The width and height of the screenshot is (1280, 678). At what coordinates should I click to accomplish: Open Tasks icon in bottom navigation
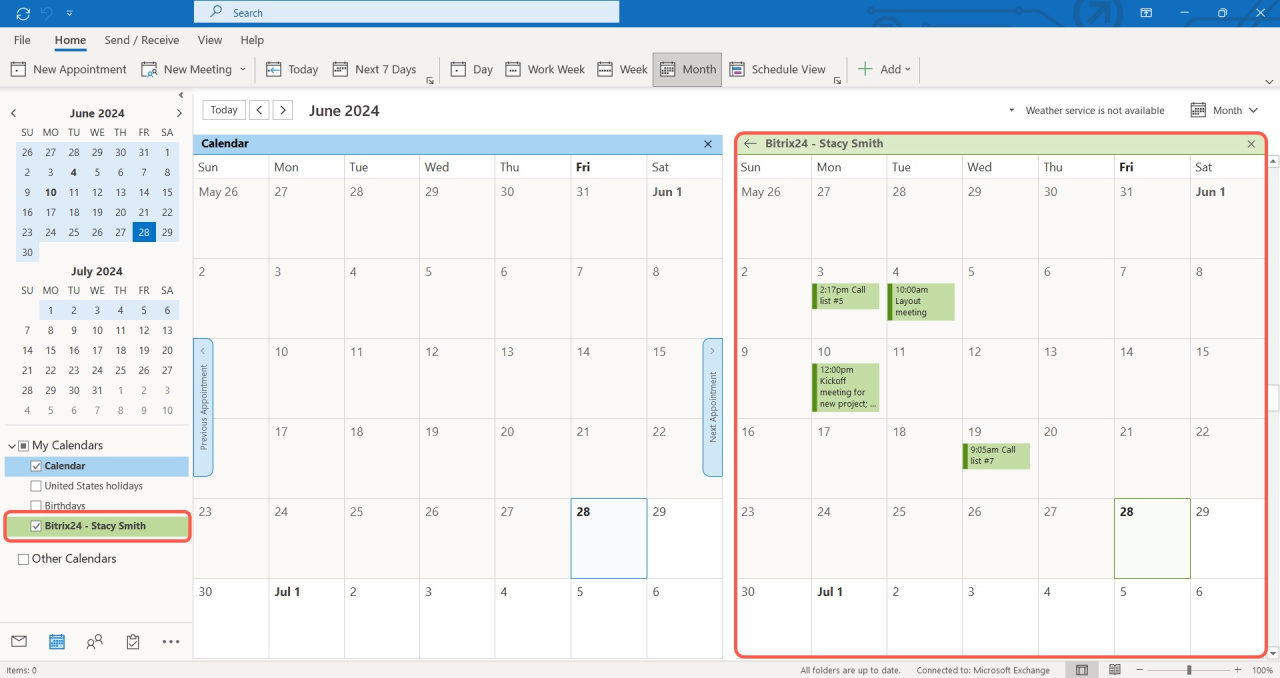(x=133, y=642)
